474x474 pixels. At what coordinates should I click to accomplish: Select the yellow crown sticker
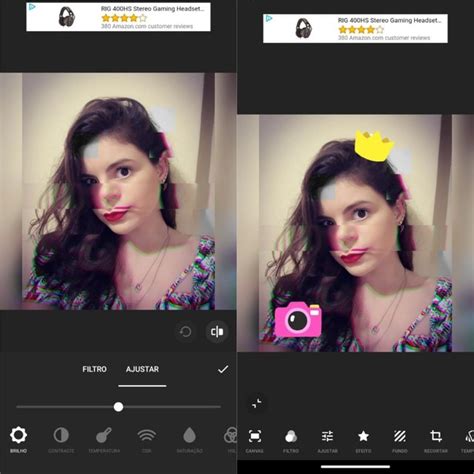point(374,146)
